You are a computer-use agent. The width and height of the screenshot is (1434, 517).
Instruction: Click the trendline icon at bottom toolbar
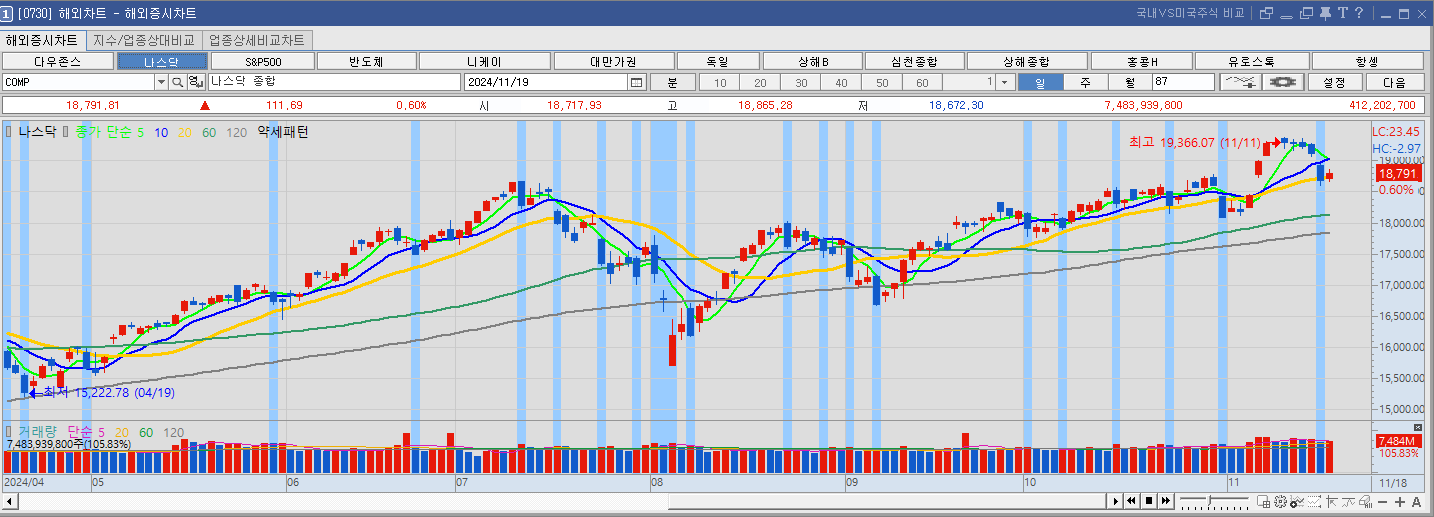(x=1348, y=501)
